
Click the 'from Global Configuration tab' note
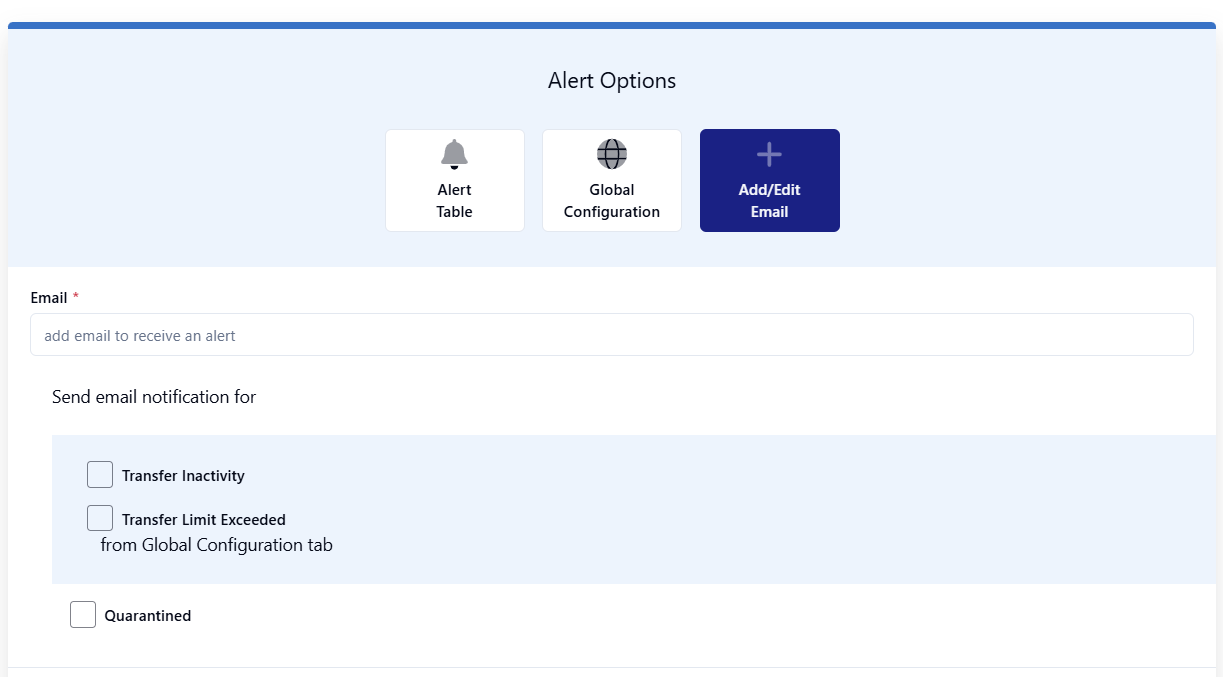(x=216, y=545)
